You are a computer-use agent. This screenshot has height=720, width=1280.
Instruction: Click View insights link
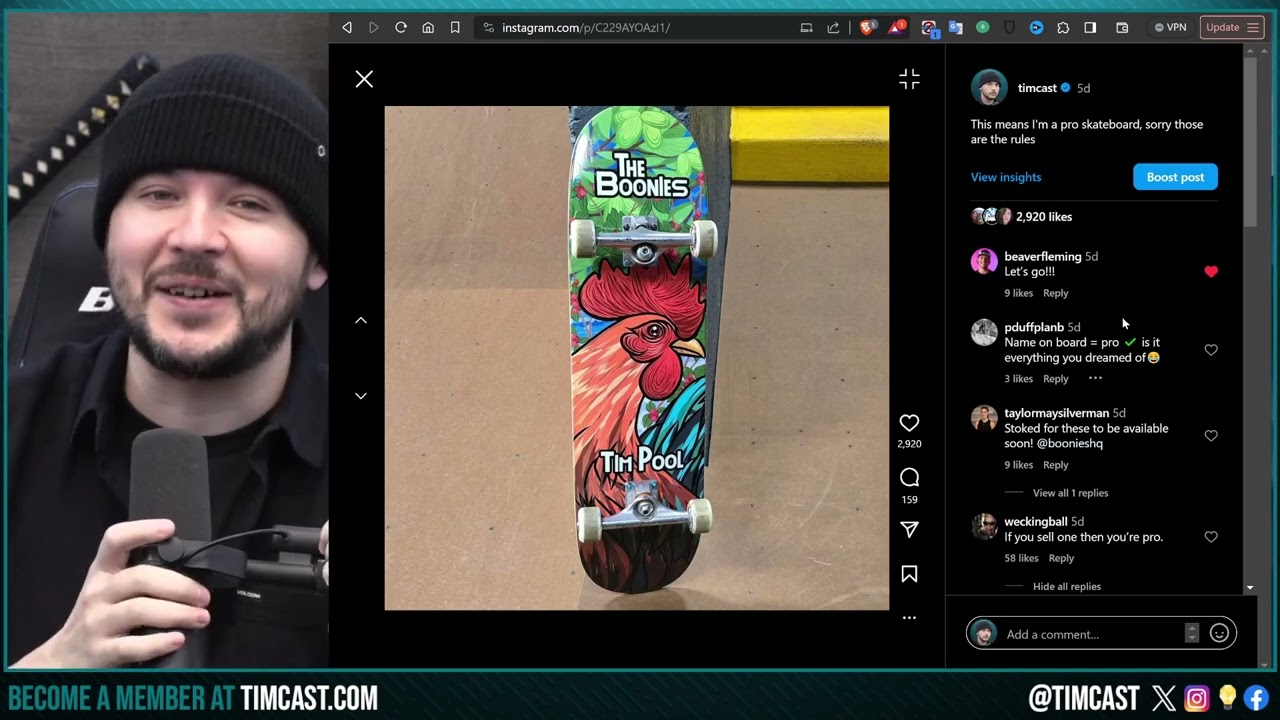pos(1006,177)
